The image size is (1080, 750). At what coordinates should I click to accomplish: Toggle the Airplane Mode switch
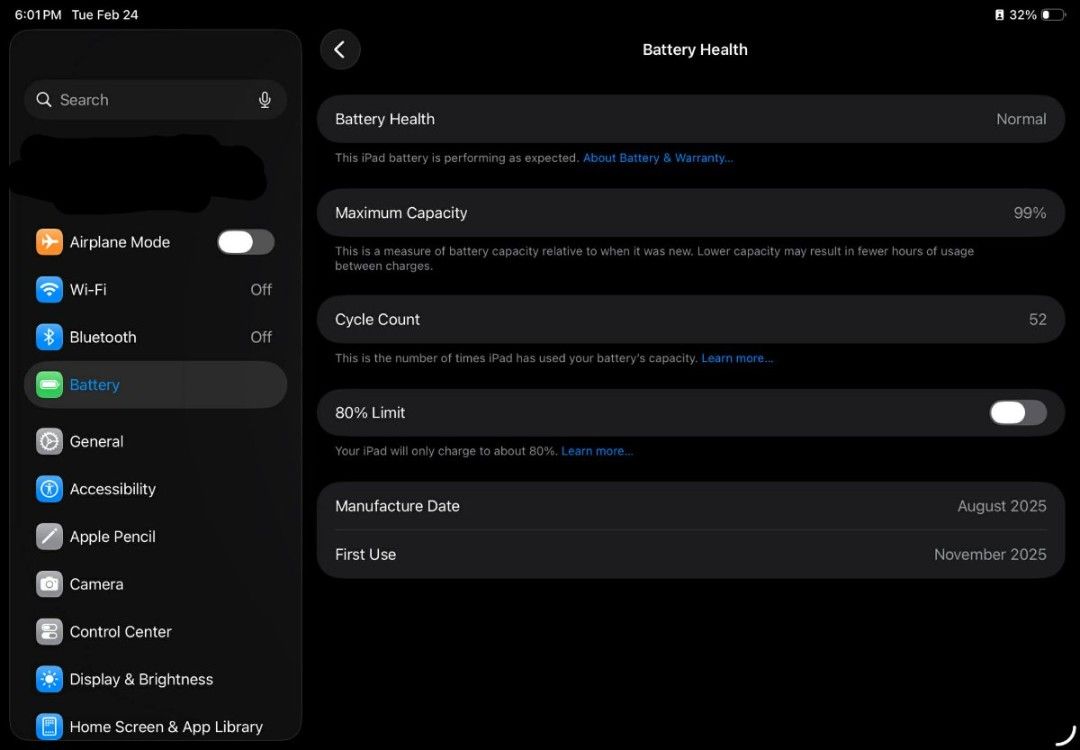click(246, 242)
